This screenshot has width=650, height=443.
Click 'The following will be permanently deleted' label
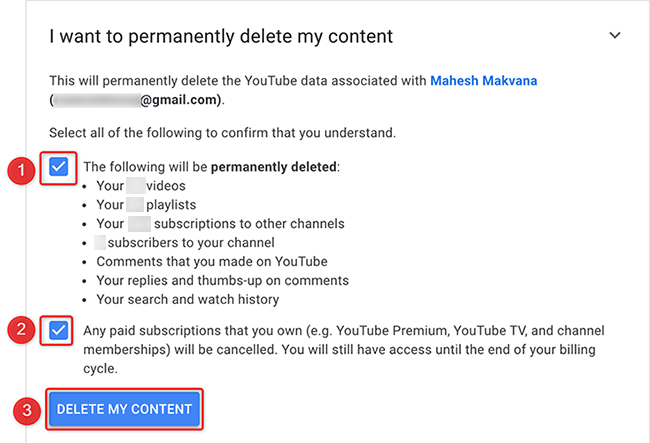(x=212, y=166)
